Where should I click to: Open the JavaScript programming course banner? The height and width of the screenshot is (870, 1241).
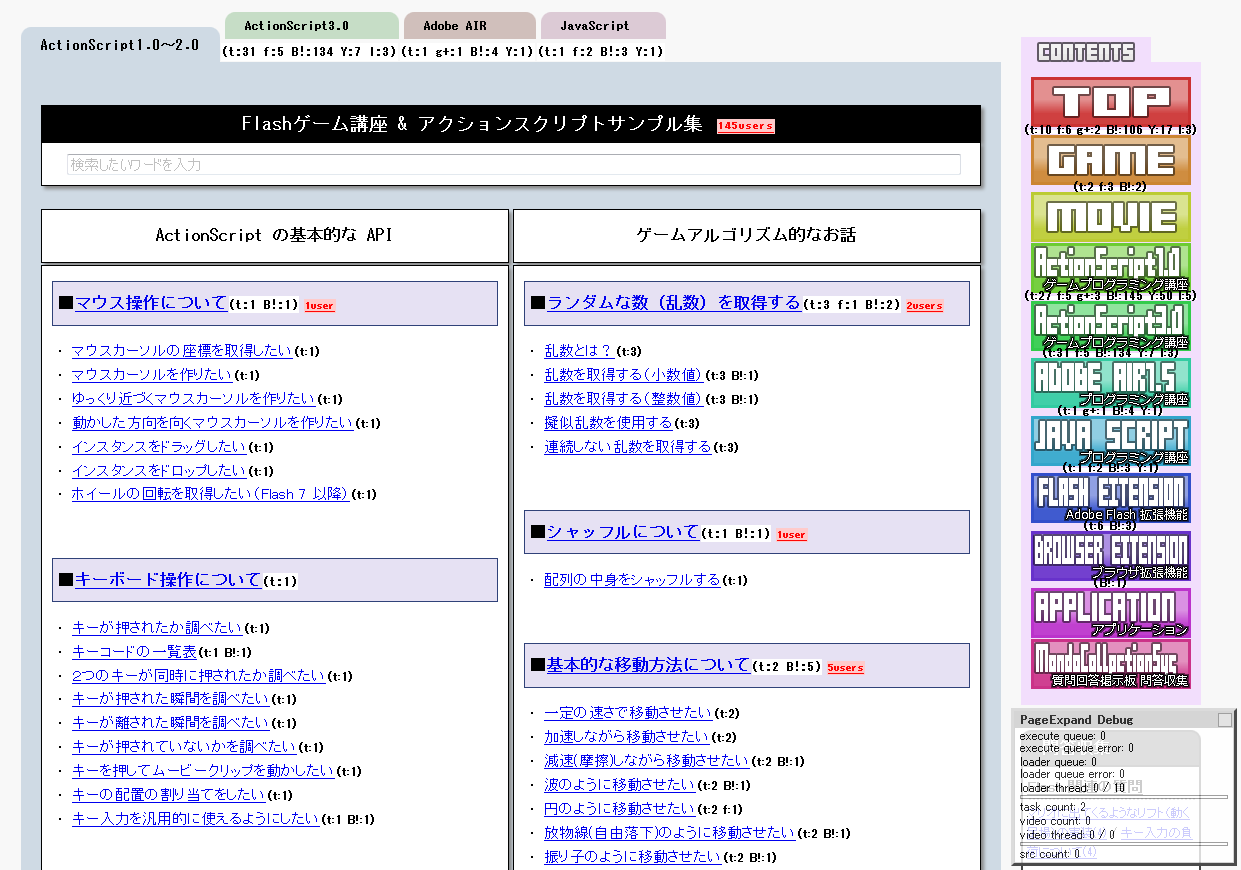pyautogui.click(x=1110, y=440)
